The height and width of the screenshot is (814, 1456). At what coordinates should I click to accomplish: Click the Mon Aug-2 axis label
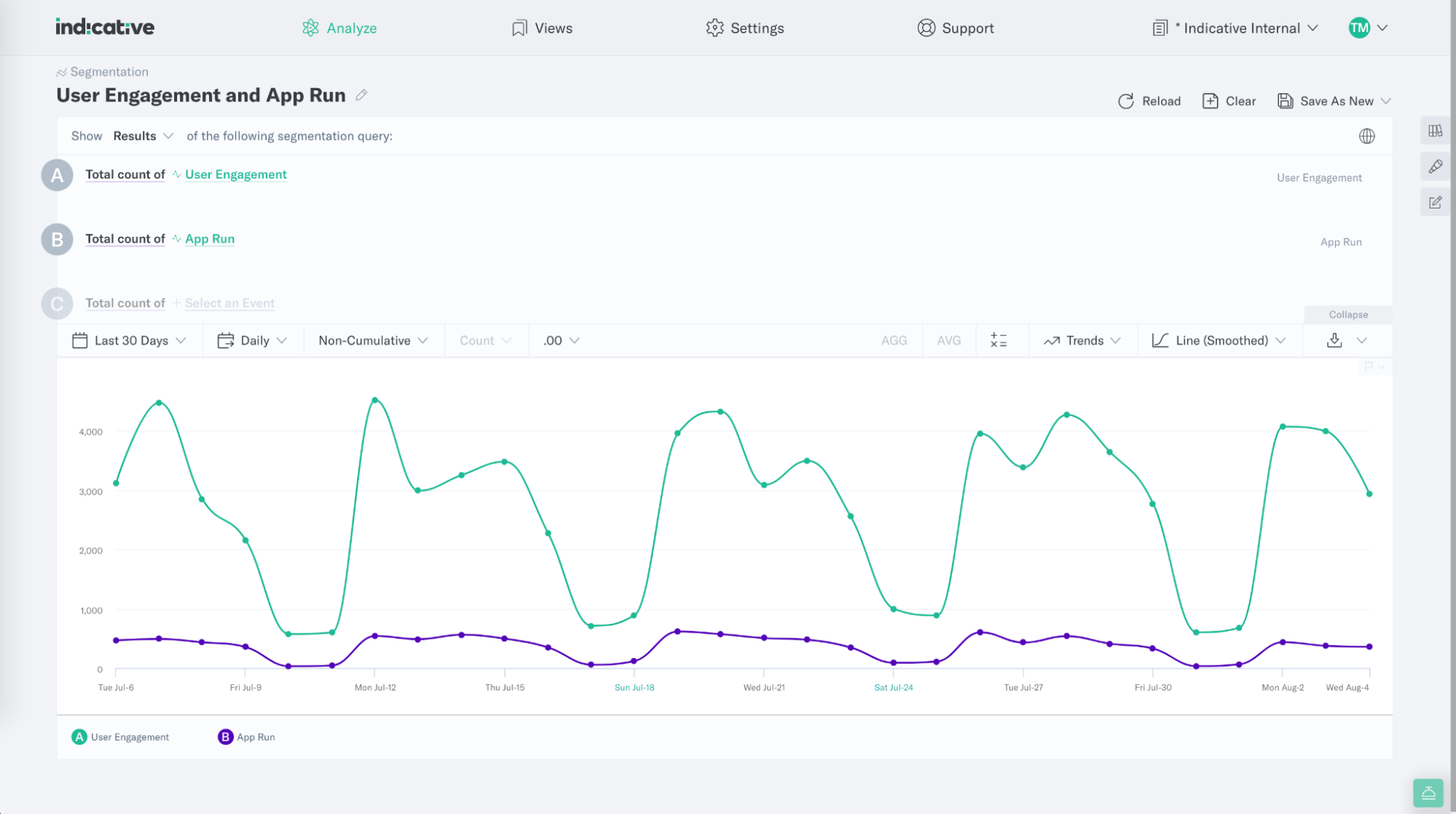(x=1283, y=687)
